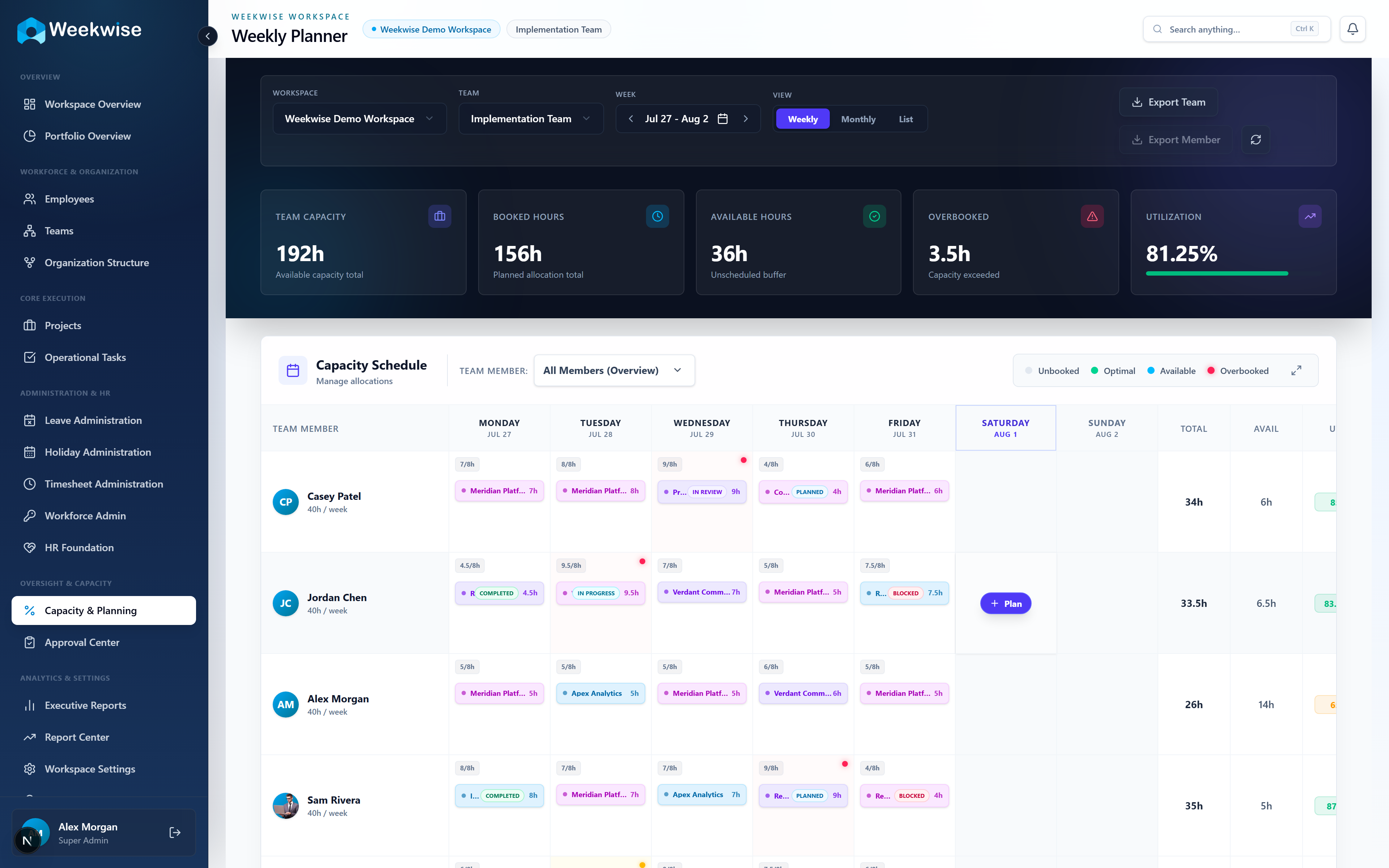The height and width of the screenshot is (868, 1389).
Task: Open Portfolio Overview in the sidebar
Action: (103, 136)
